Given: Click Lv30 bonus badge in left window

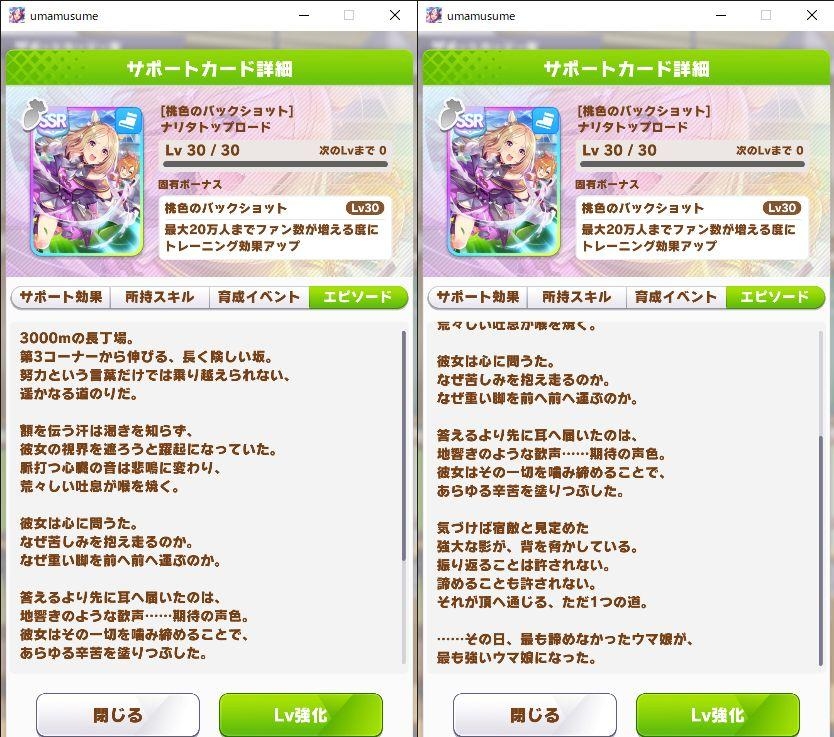Looking at the screenshot, I should (365, 208).
